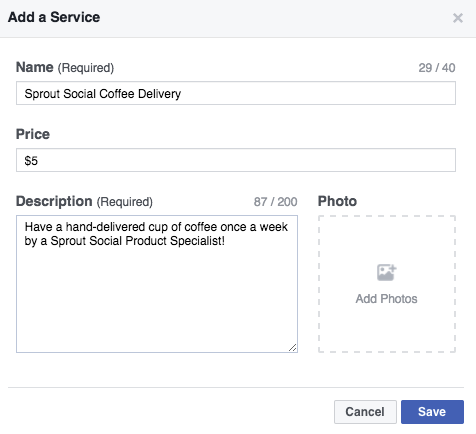Click the empty top area of dashed photo dropzone
476x434 pixels.
pos(387,237)
